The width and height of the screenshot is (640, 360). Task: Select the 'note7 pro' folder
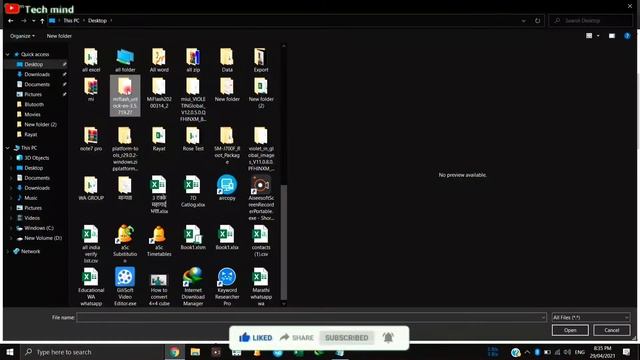pos(91,139)
